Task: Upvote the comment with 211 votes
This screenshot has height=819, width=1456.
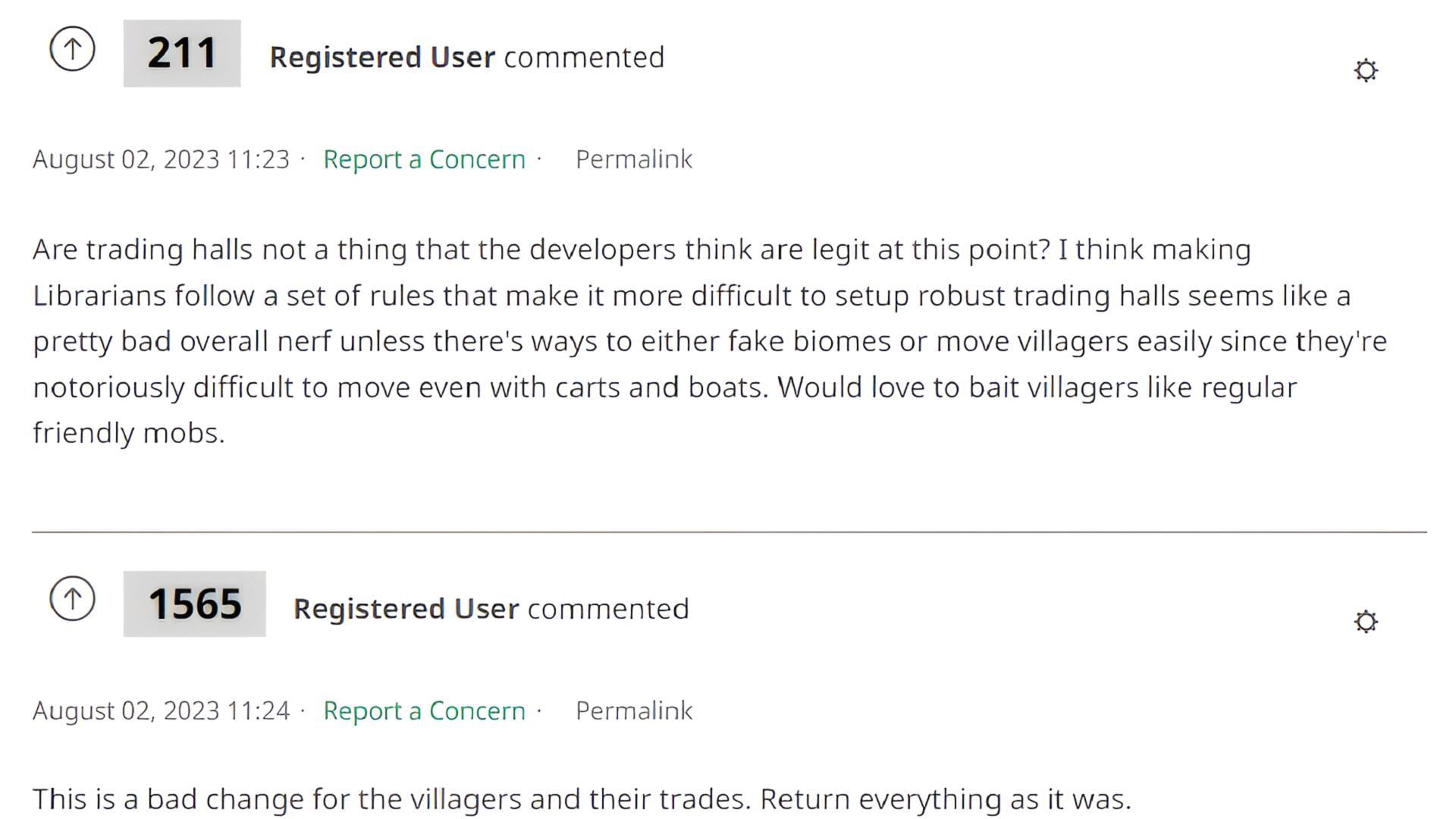Action: [x=72, y=50]
